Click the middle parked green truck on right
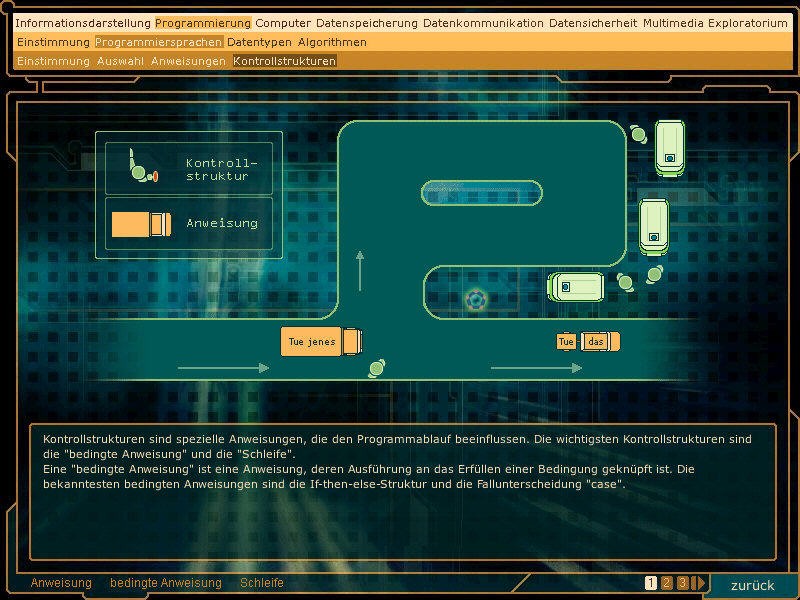The image size is (800, 600). [653, 226]
